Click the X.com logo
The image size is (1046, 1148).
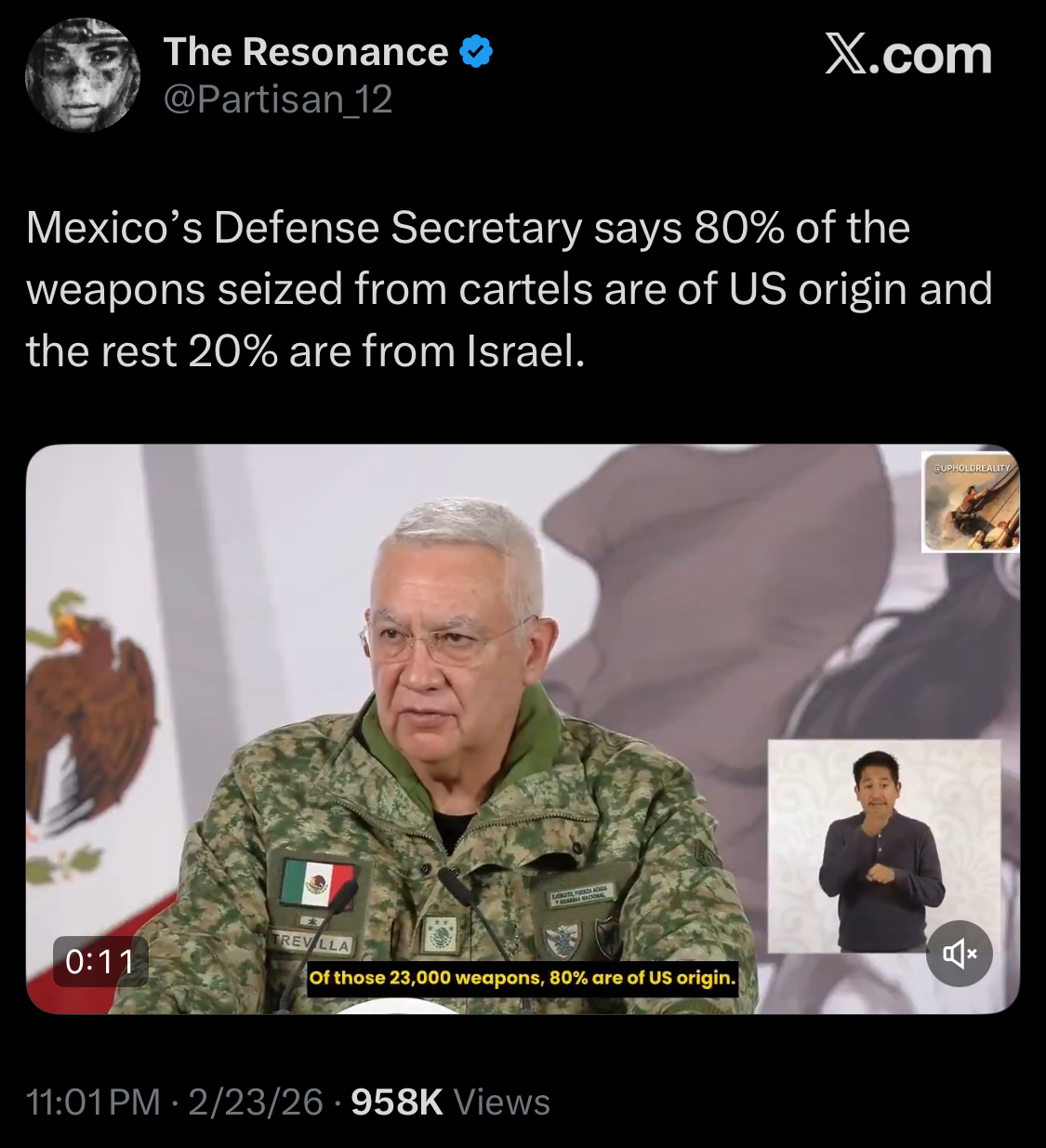pyautogui.click(x=908, y=55)
